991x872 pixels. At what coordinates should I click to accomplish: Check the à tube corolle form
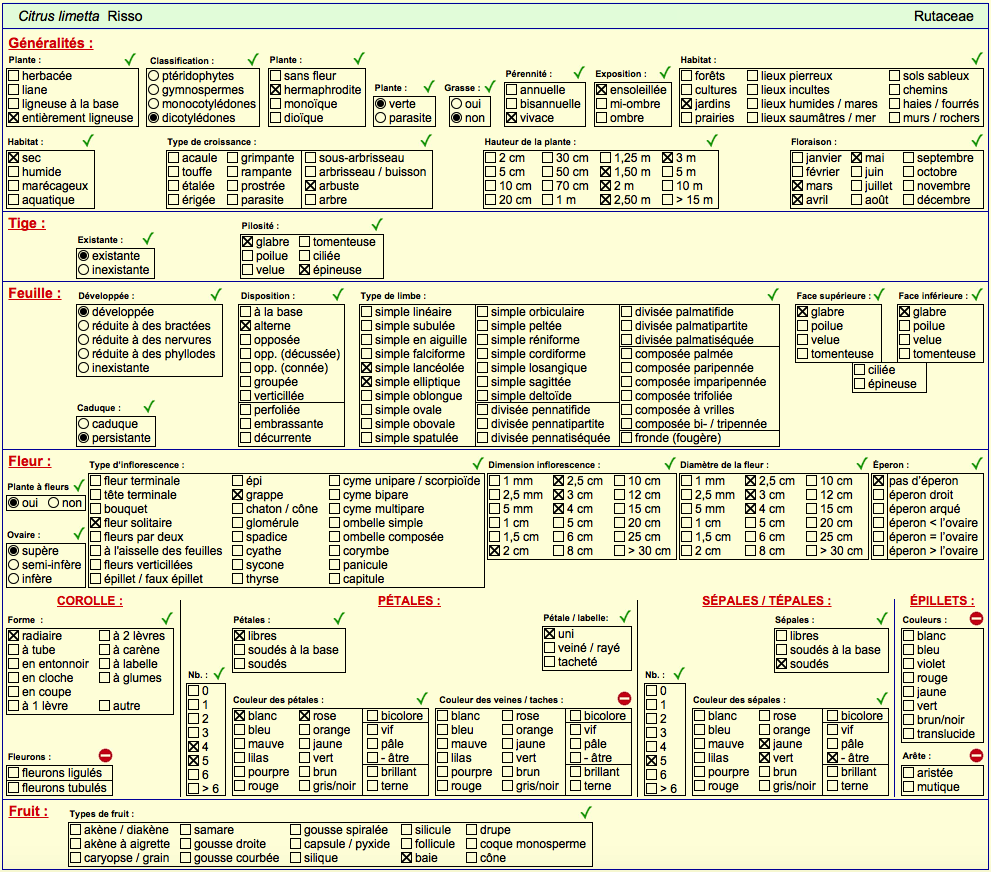[14, 650]
